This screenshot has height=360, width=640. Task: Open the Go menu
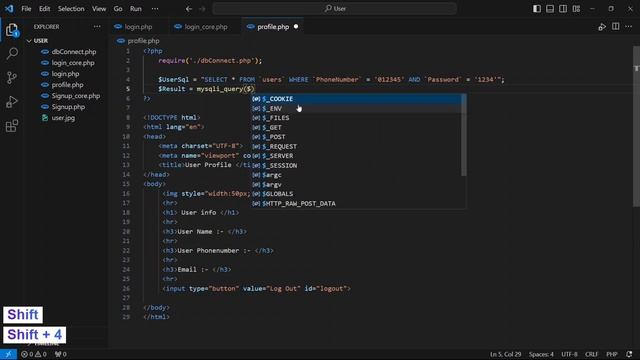(x=118, y=9)
